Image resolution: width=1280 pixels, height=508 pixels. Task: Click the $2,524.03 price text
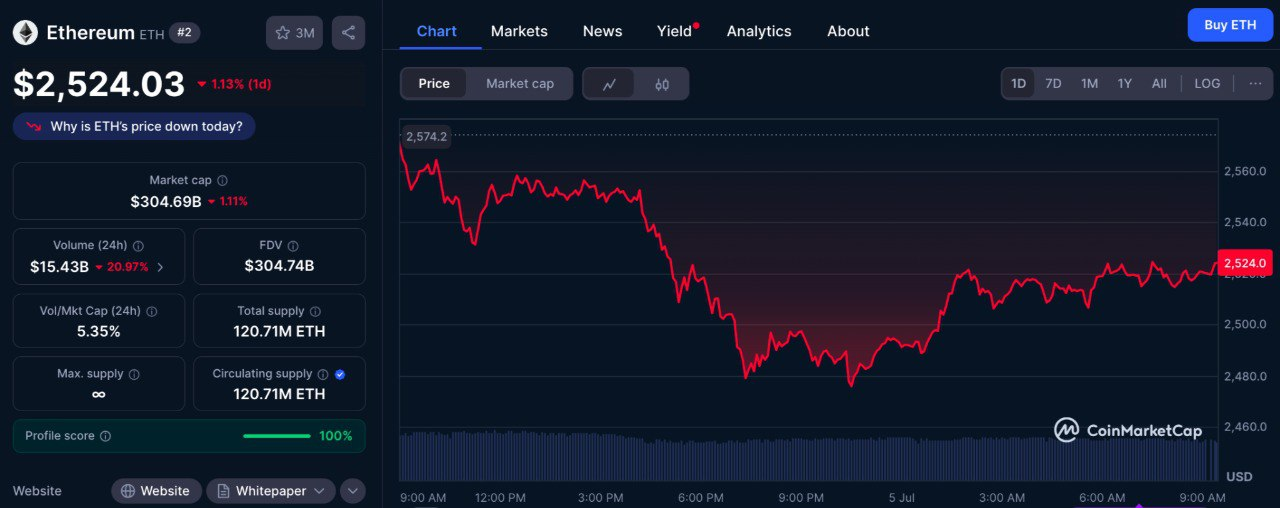pyautogui.click(x=99, y=84)
